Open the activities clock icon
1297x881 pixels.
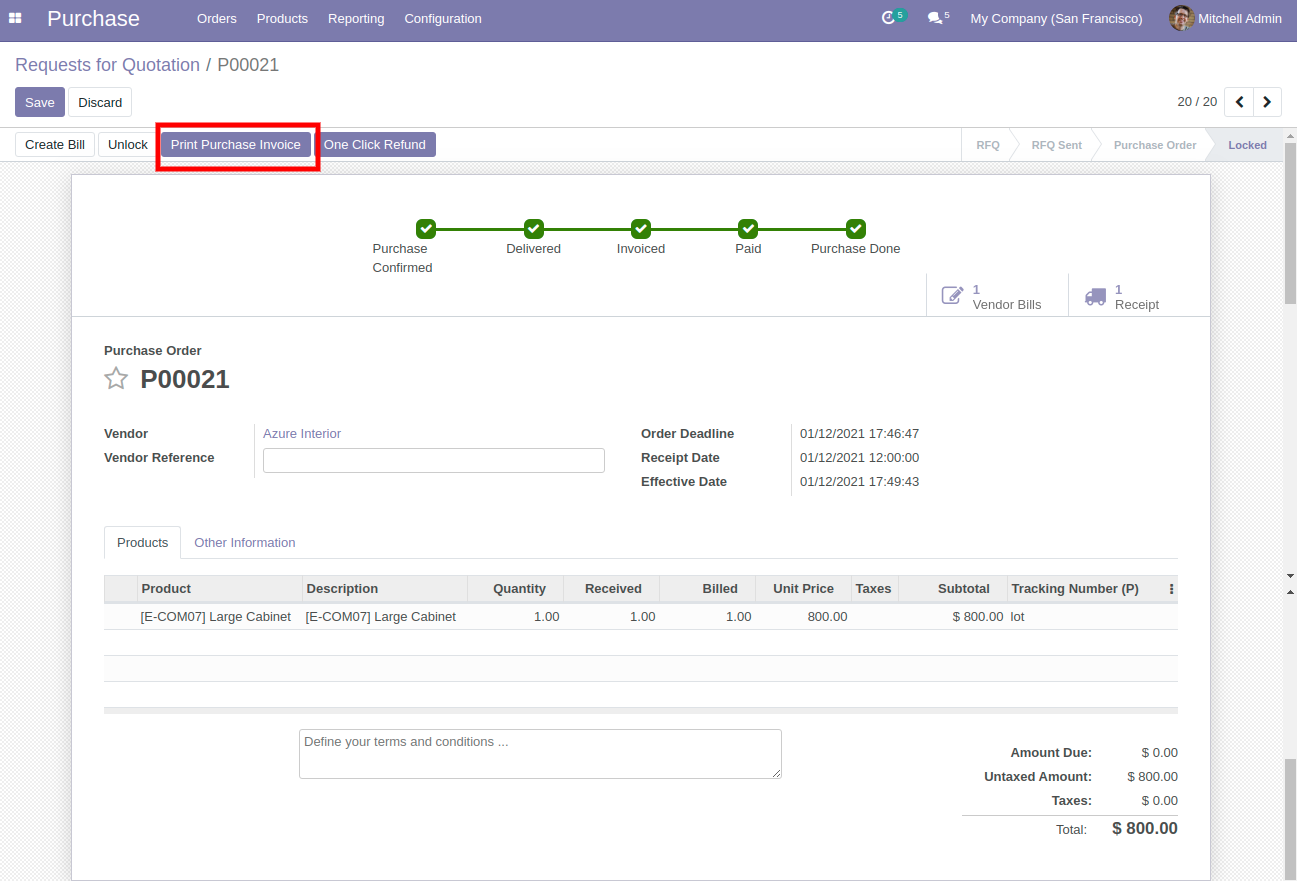pyautogui.click(x=888, y=18)
